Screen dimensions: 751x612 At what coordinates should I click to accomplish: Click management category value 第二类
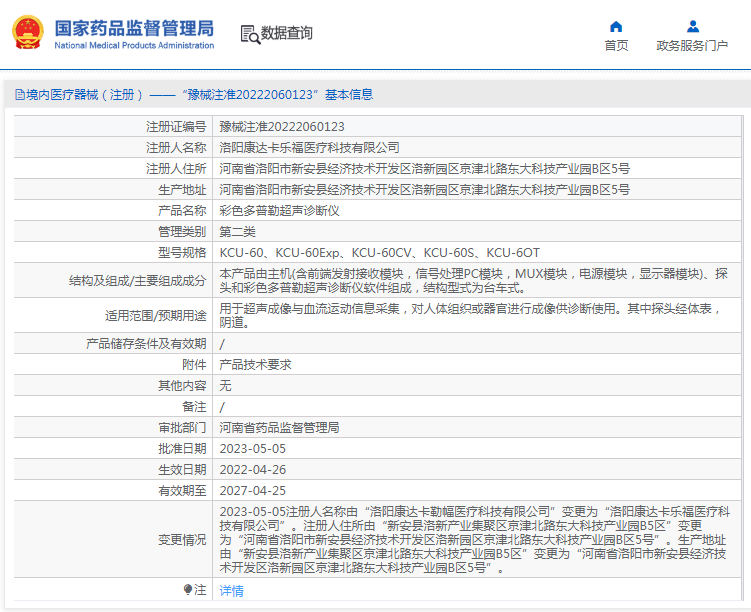click(x=238, y=232)
